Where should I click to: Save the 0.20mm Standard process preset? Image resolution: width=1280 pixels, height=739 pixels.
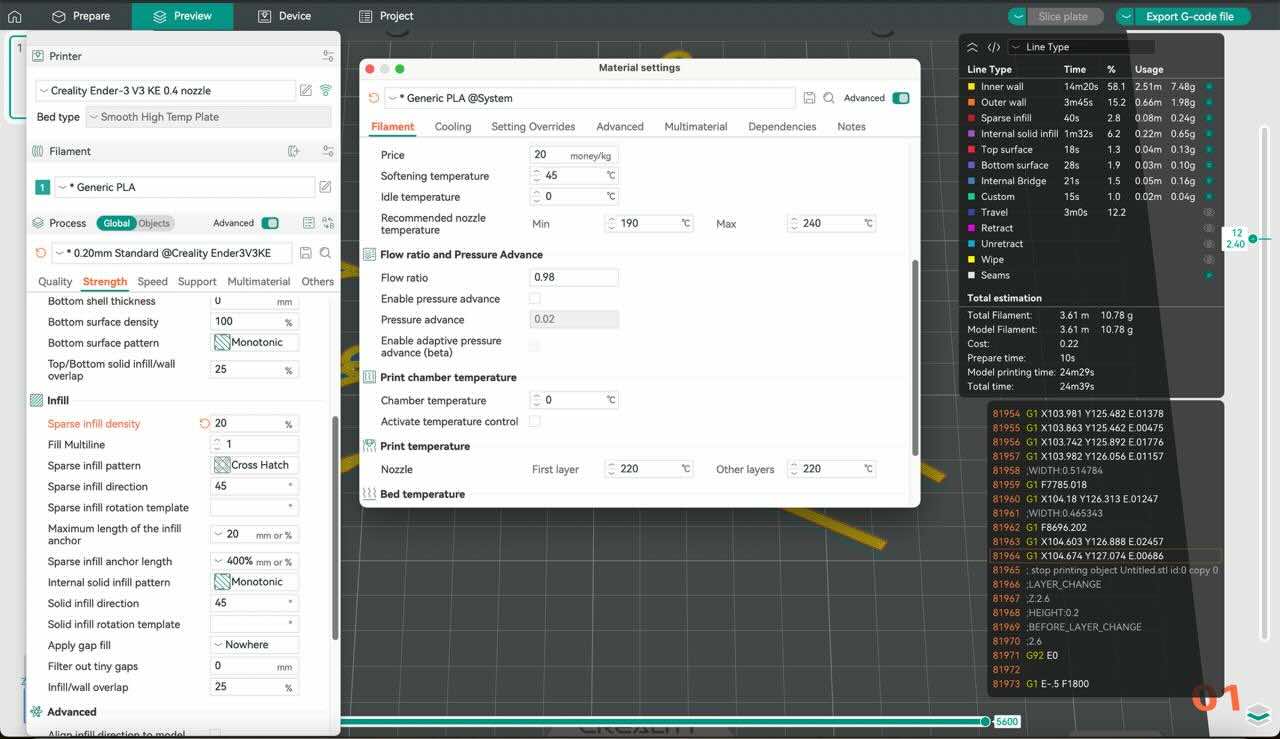[x=306, y=253]
